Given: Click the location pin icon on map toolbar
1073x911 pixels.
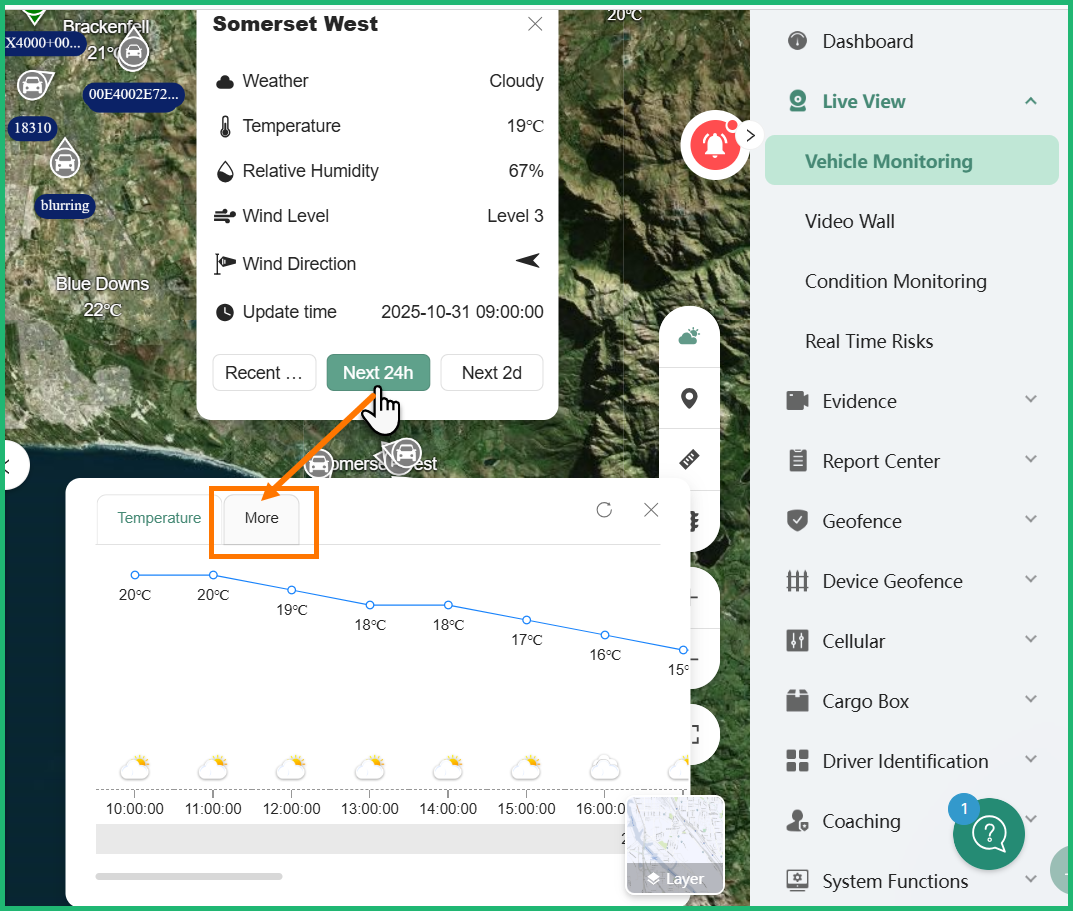Looking at the screenshot, I should click(689, 398).
